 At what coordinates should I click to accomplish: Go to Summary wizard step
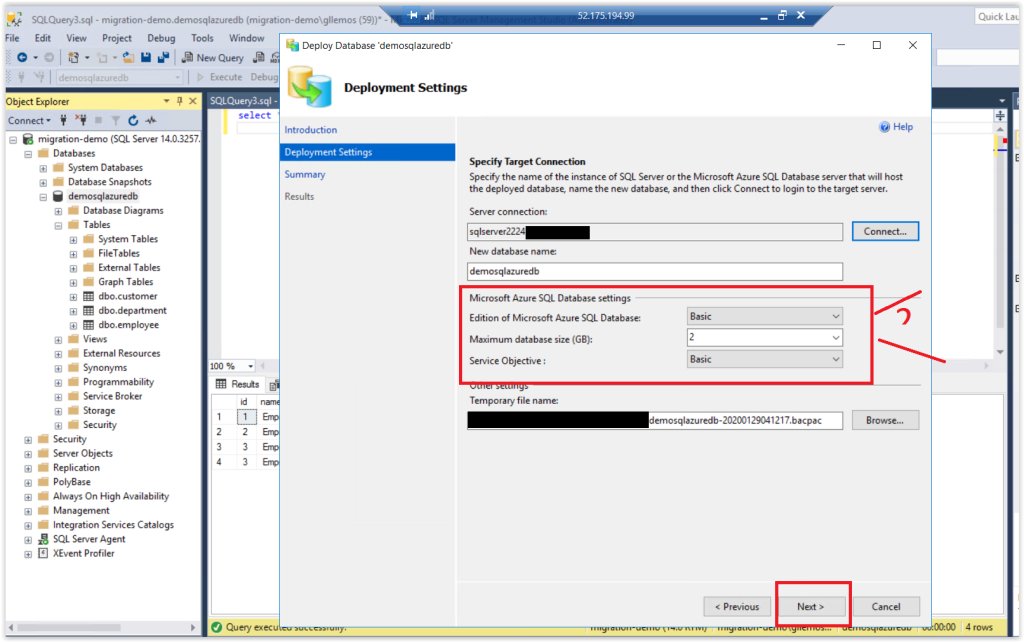pos(304,174)
